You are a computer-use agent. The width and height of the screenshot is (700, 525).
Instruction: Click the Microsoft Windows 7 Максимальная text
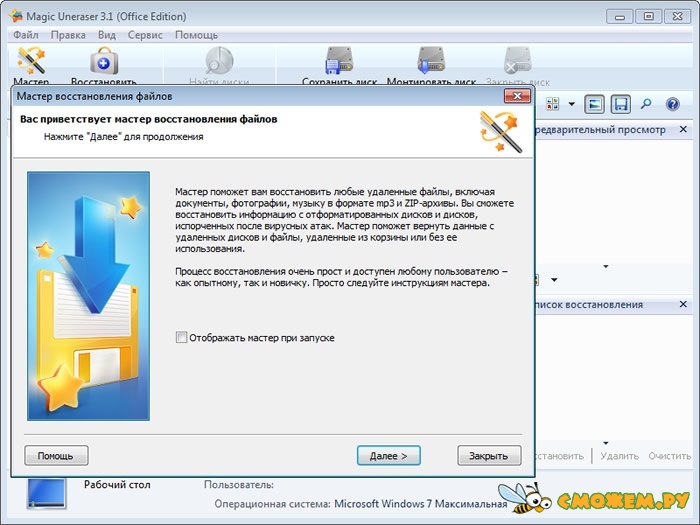pos(421,504)
